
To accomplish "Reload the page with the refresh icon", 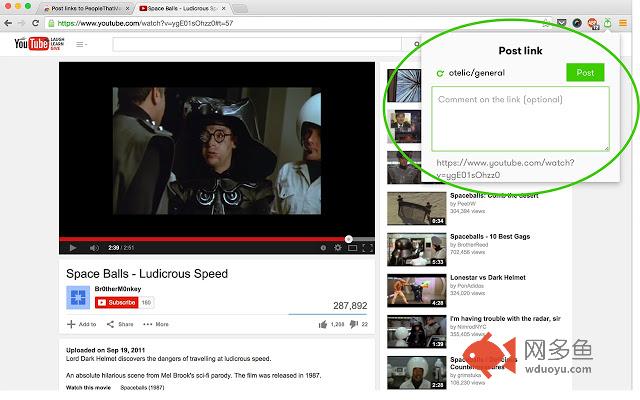I will [36, 23].
